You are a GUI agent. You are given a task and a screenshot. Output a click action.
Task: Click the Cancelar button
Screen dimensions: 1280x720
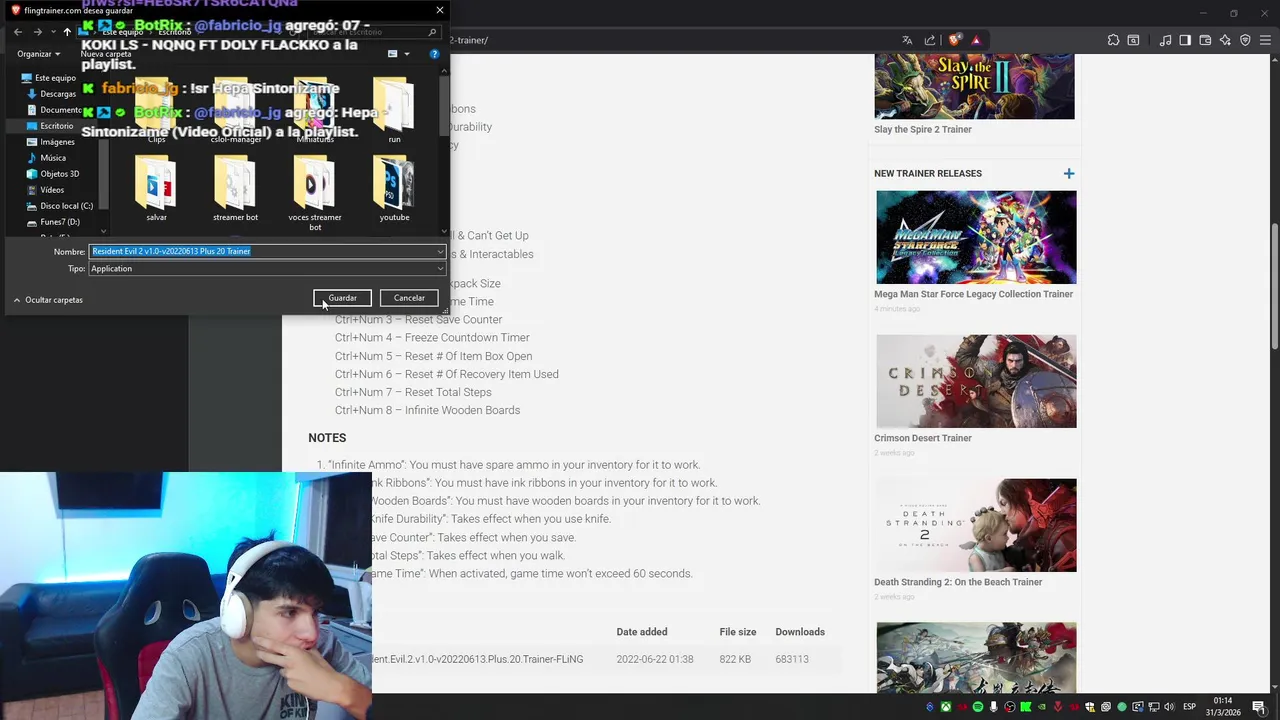[409, 298]
